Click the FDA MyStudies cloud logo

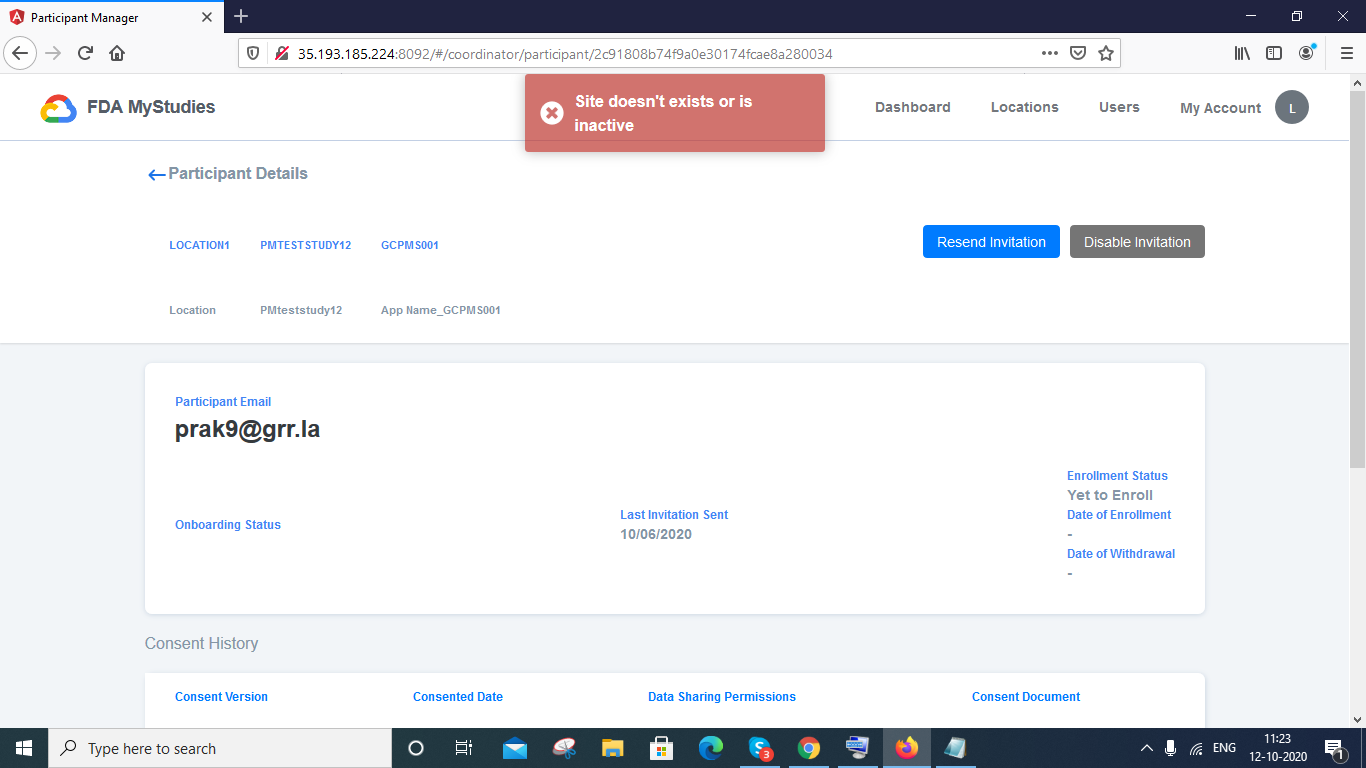(57, 107)
